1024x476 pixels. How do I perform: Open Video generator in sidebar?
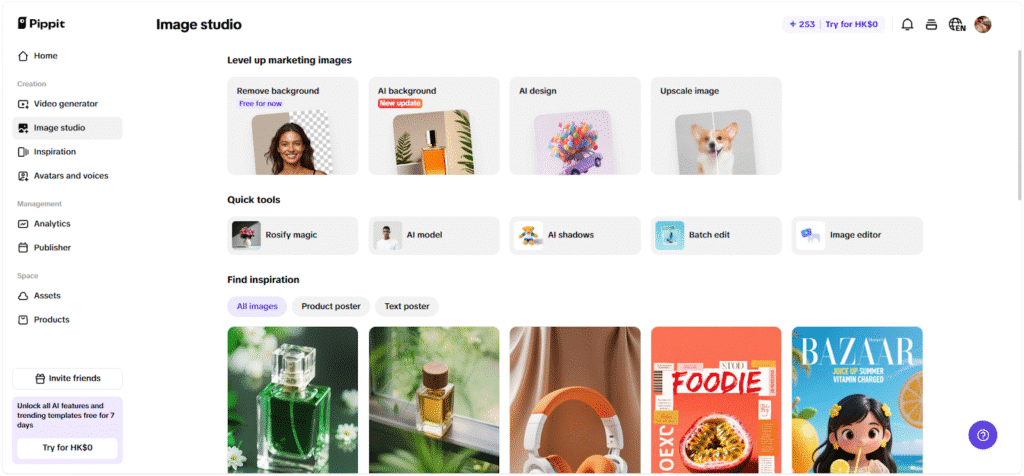click(x=67, y=104)
